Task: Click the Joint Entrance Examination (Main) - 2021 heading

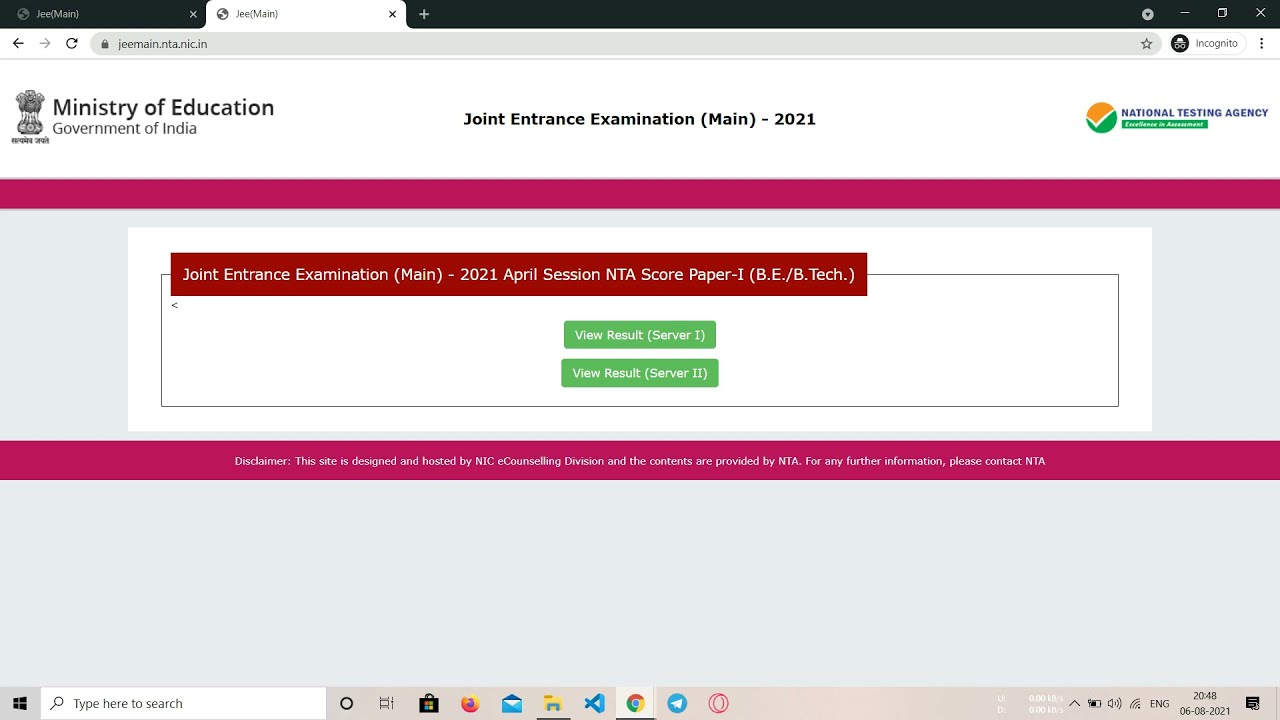Action: click(x=640, y=119)
